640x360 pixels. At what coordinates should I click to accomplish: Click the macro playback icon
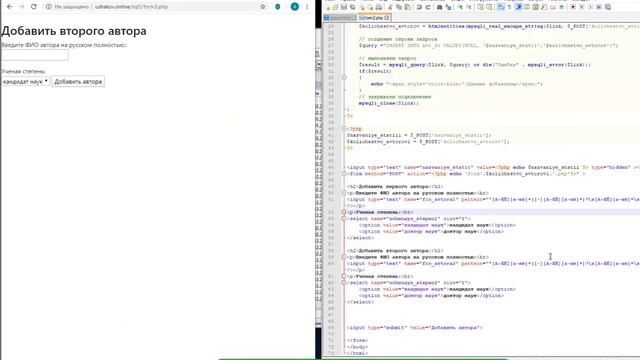pyautogui.click(x=590, y=7)
